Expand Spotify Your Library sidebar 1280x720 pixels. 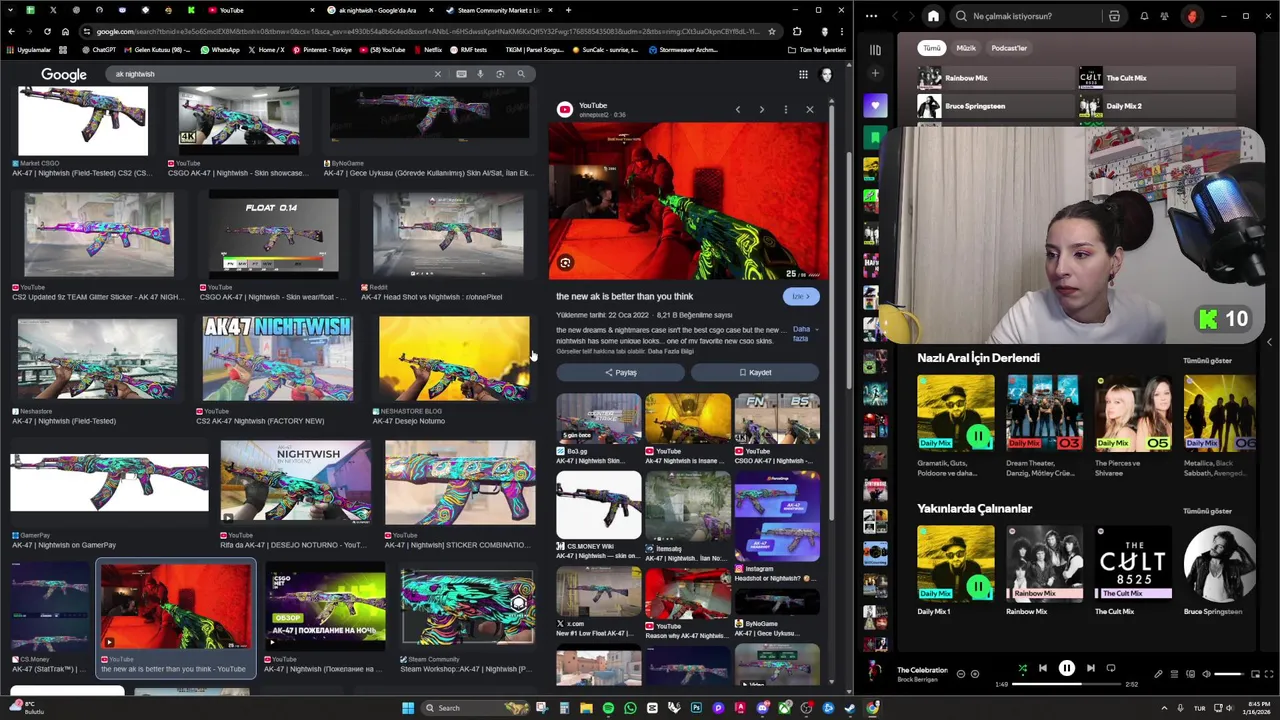click(875, 49)
